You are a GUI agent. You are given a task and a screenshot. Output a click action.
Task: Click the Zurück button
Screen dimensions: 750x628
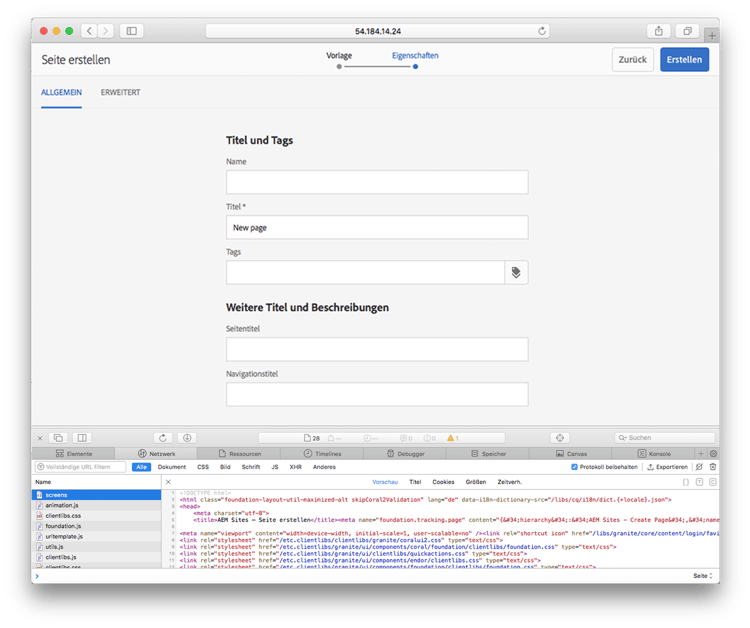(632, 60)
